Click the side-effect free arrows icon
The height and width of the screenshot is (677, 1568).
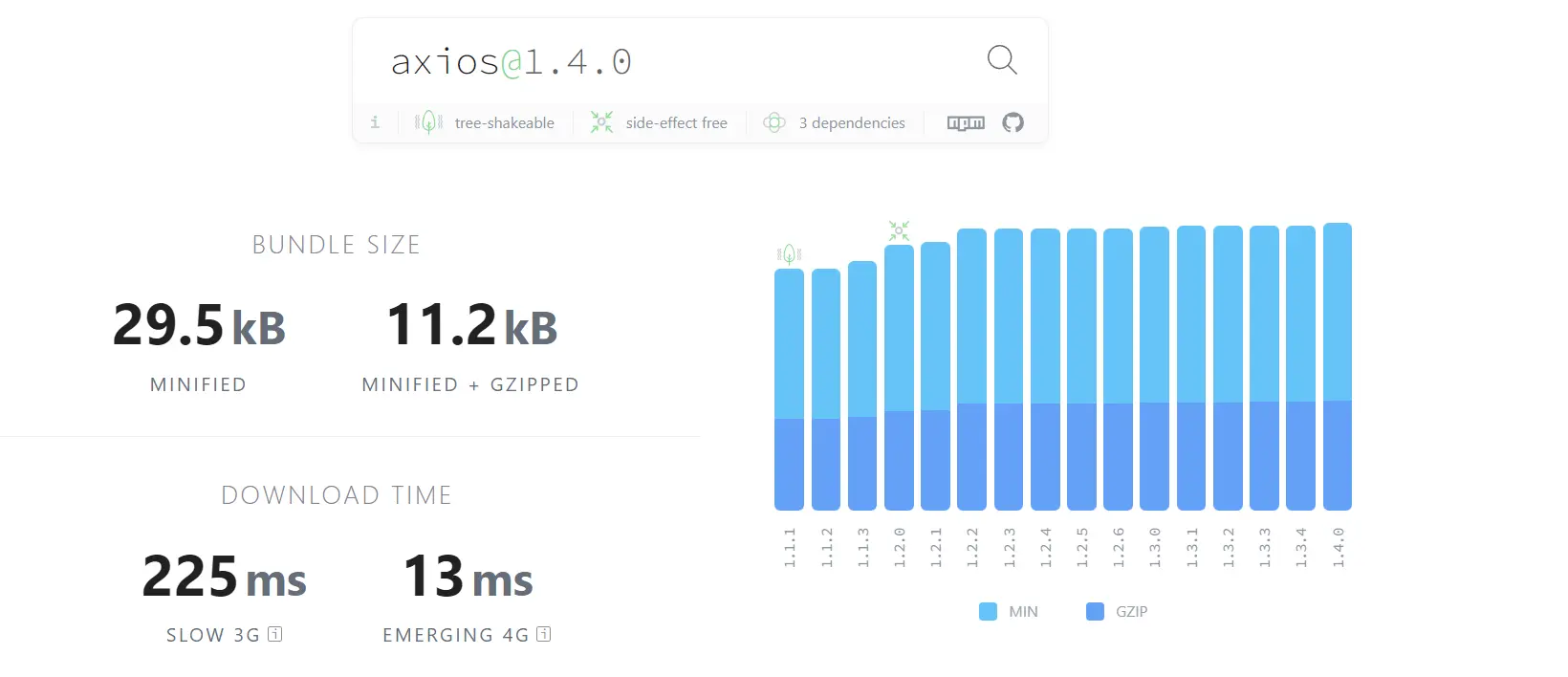pos(601,122)
